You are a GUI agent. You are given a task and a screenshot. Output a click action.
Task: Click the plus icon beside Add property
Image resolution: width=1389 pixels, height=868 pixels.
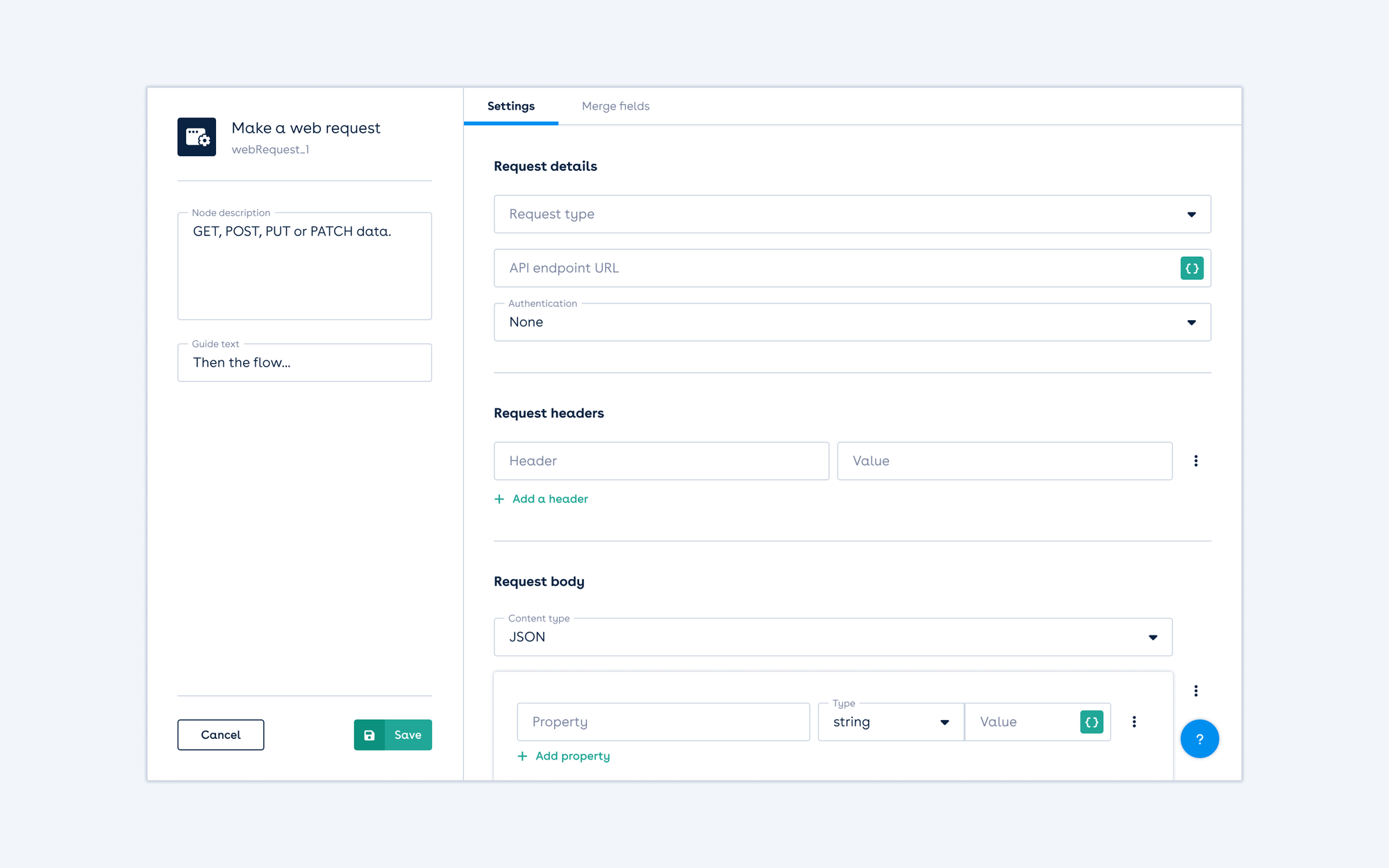(522, 756)
